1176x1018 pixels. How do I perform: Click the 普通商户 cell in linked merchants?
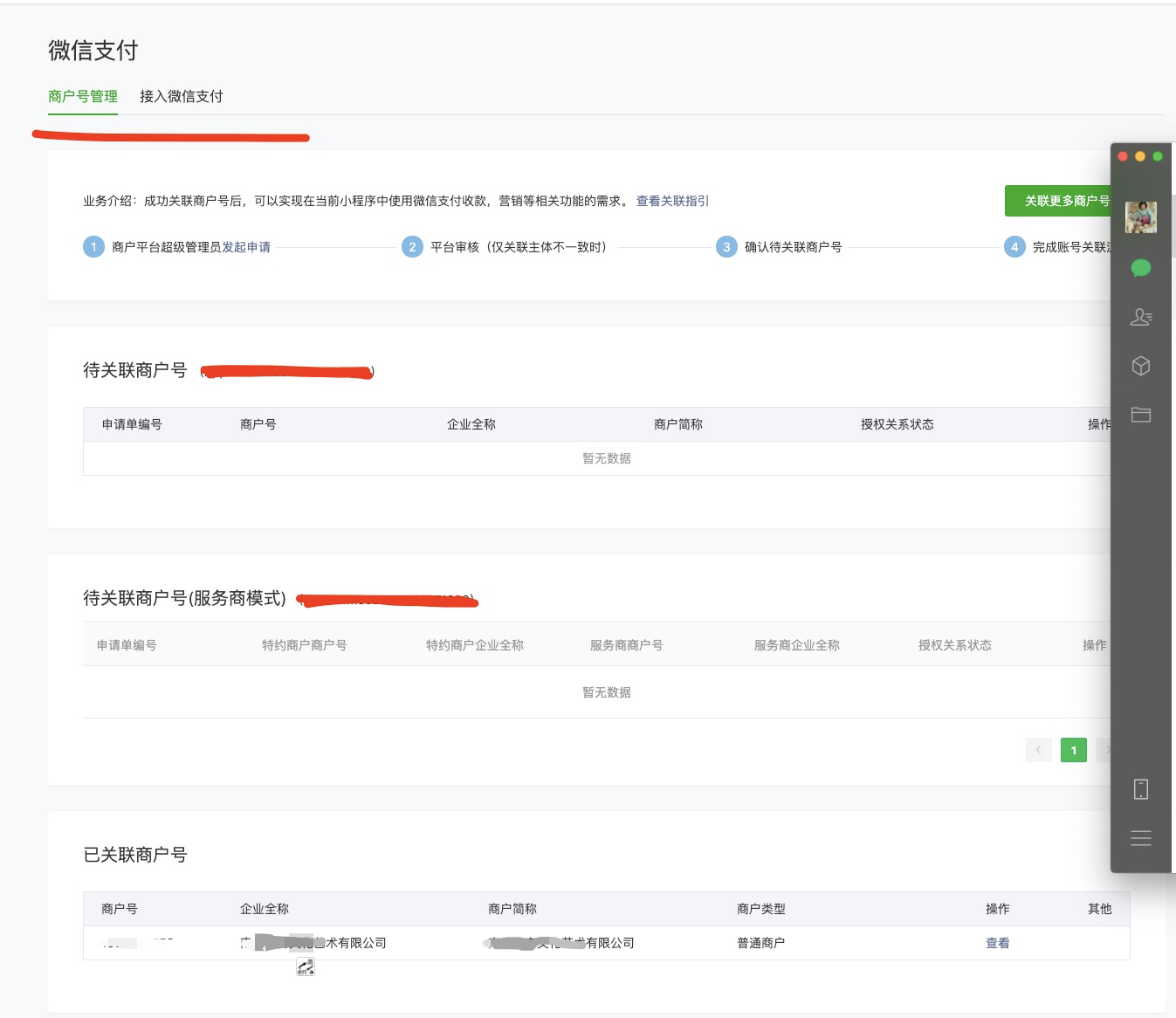point(760,943)
